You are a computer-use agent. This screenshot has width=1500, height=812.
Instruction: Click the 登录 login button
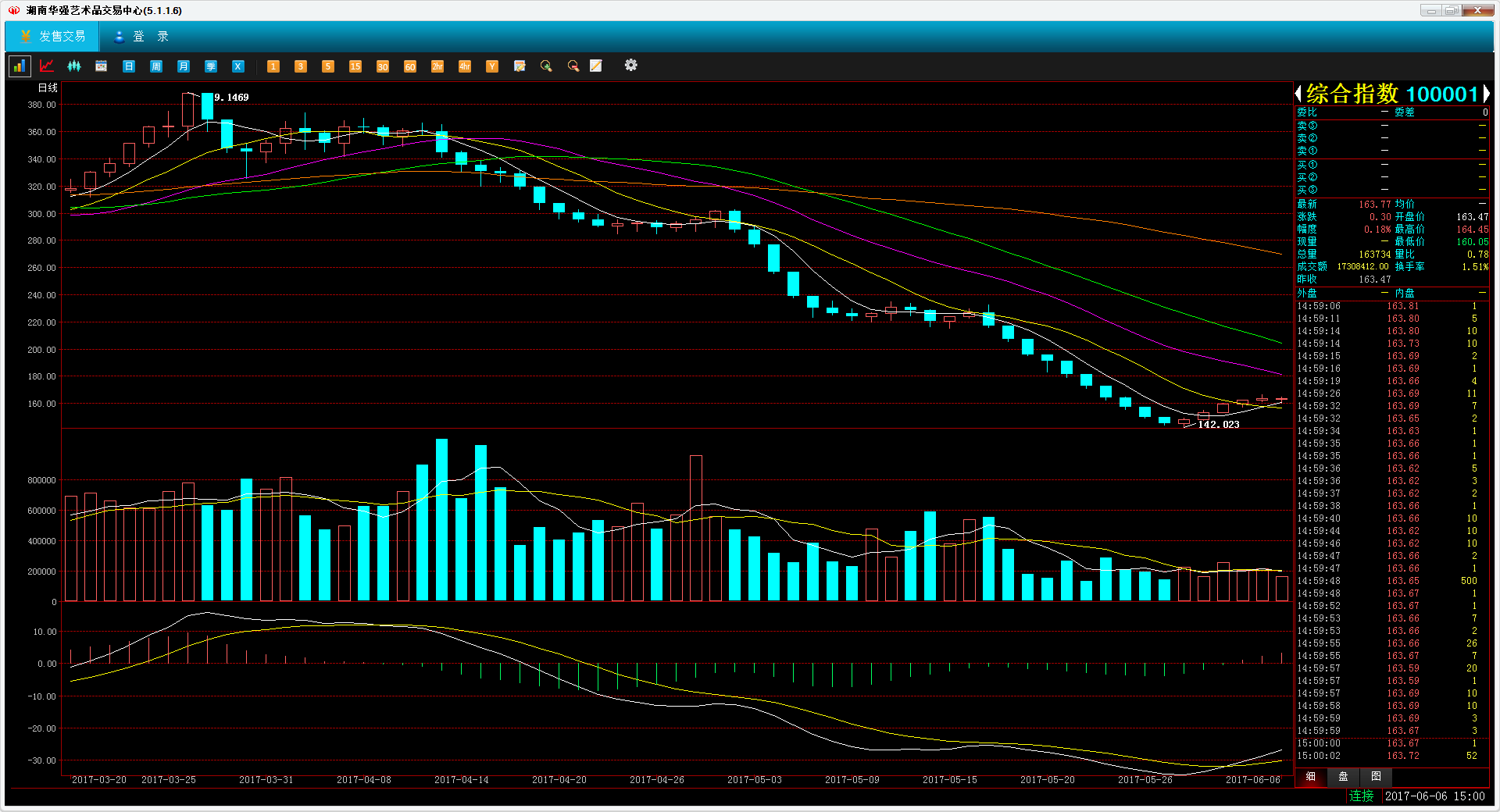click(141, 37)
